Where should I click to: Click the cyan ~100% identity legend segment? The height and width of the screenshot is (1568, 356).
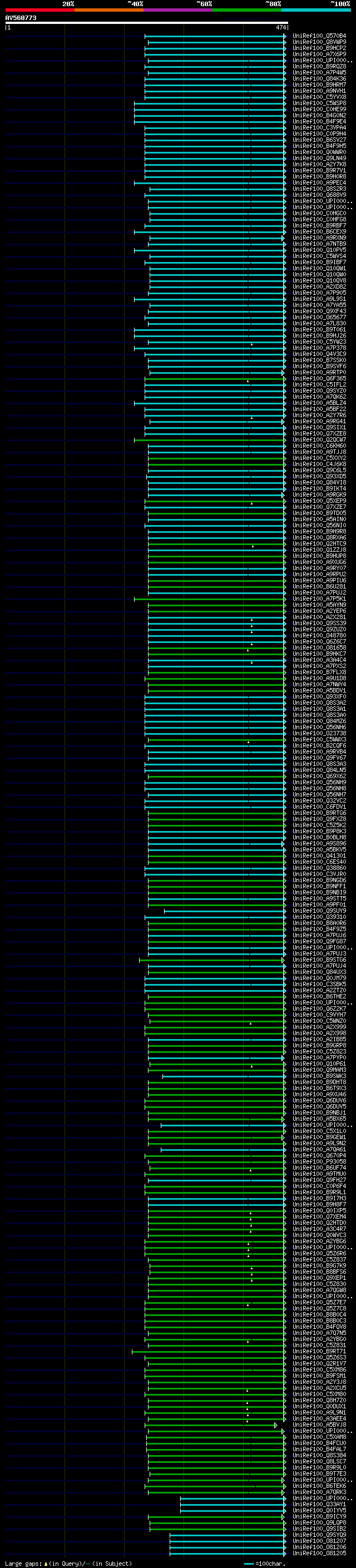coord(316,10)
